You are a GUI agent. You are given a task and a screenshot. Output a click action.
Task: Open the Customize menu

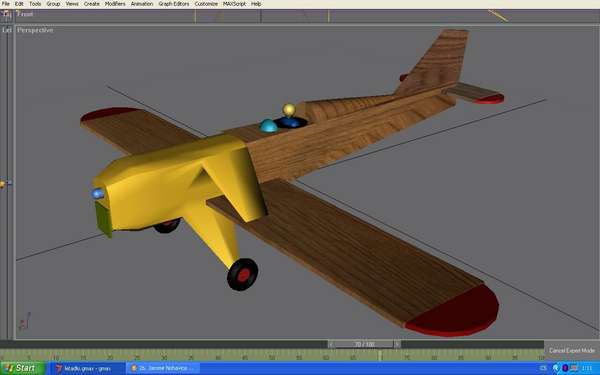tap(206, 4)
